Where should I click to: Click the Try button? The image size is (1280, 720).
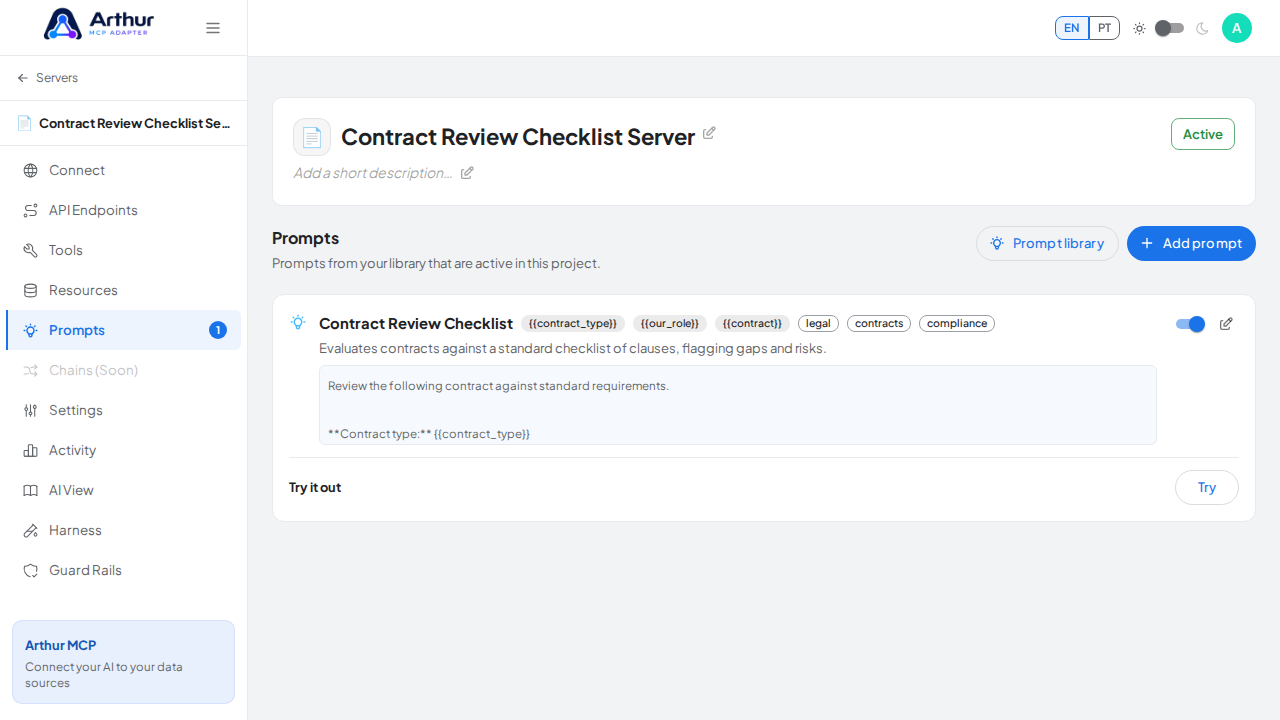(x=1207, y=487)
